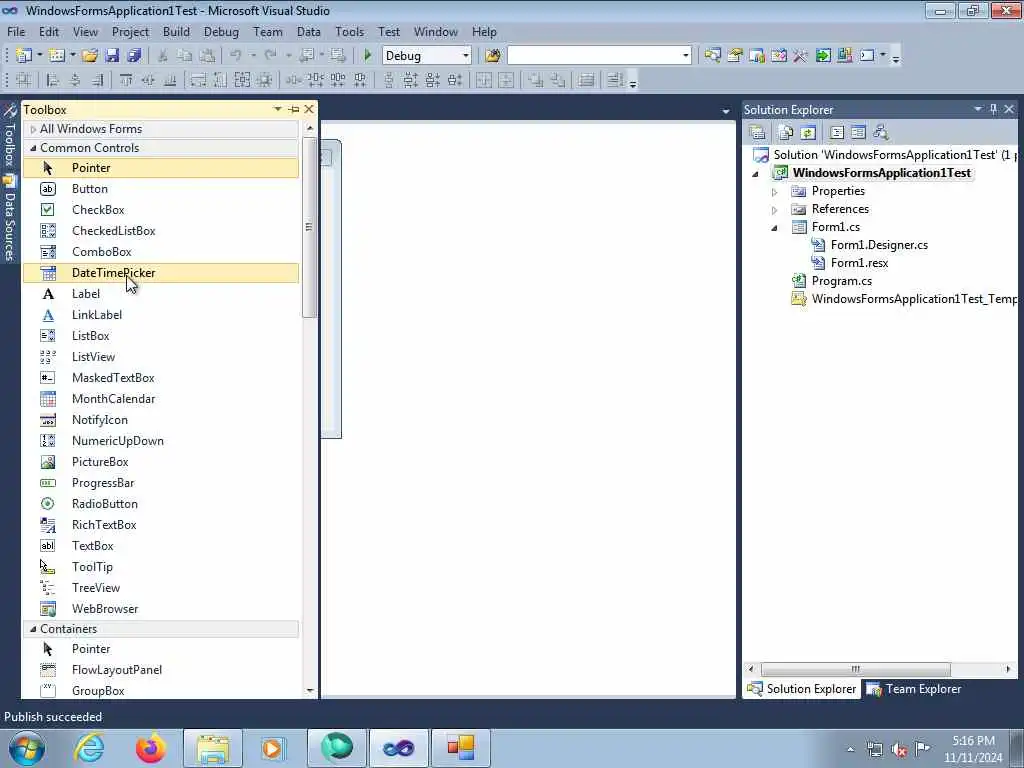The height and width of the screenshot is (768, 1024).
Task: Select the ComboBox control in Toolbox
Action: pos(161,251)
